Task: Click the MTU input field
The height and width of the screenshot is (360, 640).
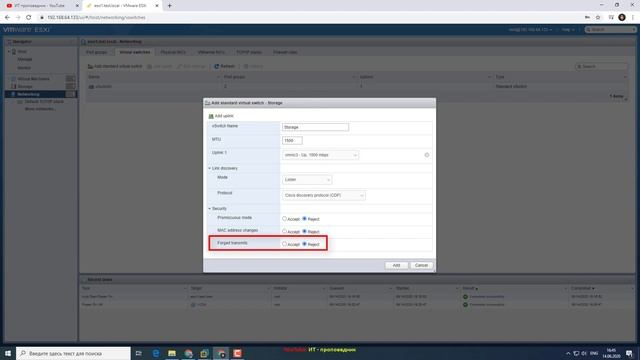Action: [292, 140]
